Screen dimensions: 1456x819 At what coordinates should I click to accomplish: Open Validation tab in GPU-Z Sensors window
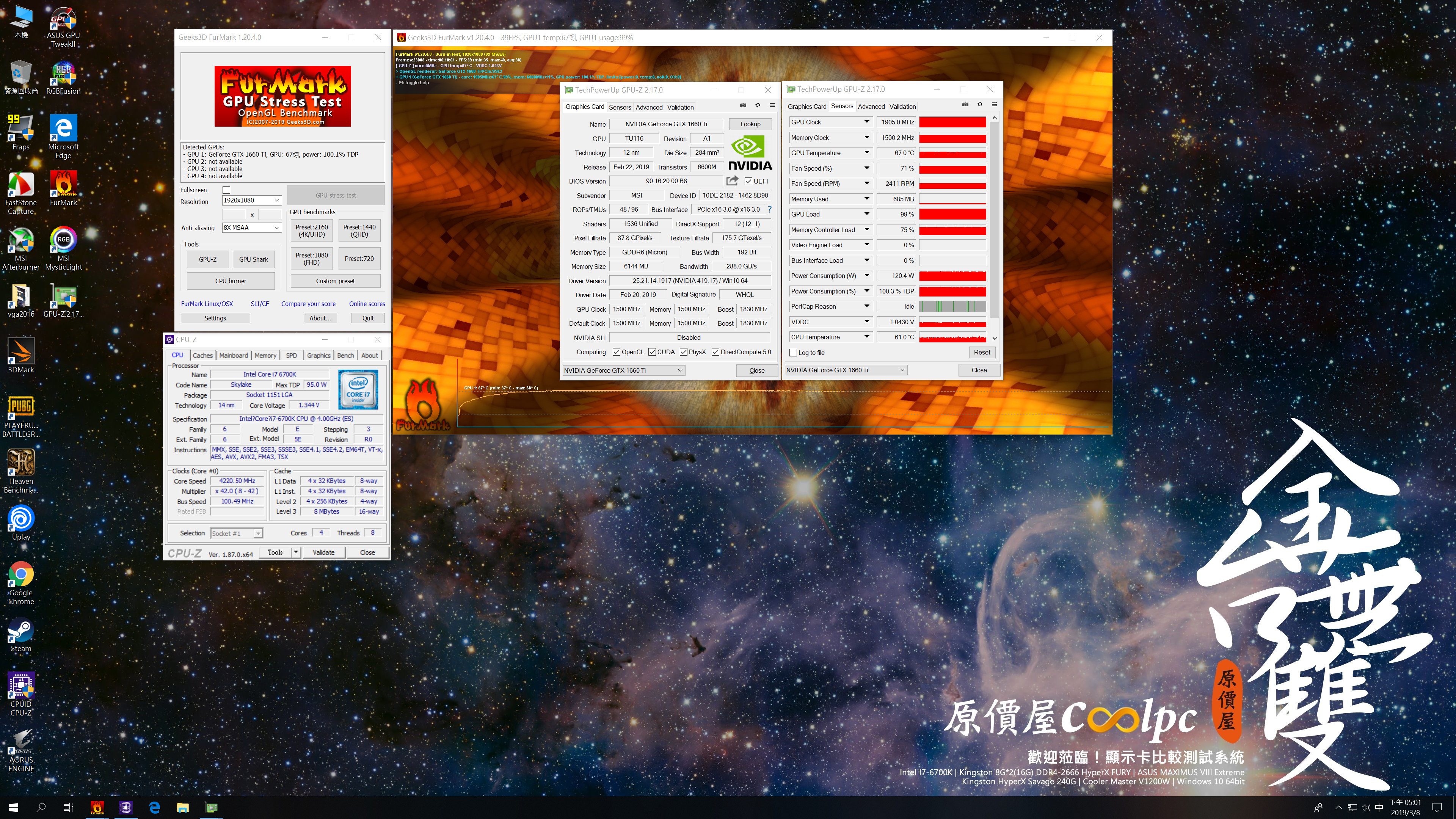(x=902, y=106)
